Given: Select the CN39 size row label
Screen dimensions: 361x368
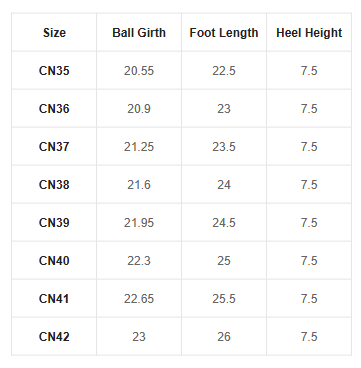Looking at the screenshot, I should (x=54, y=223).
